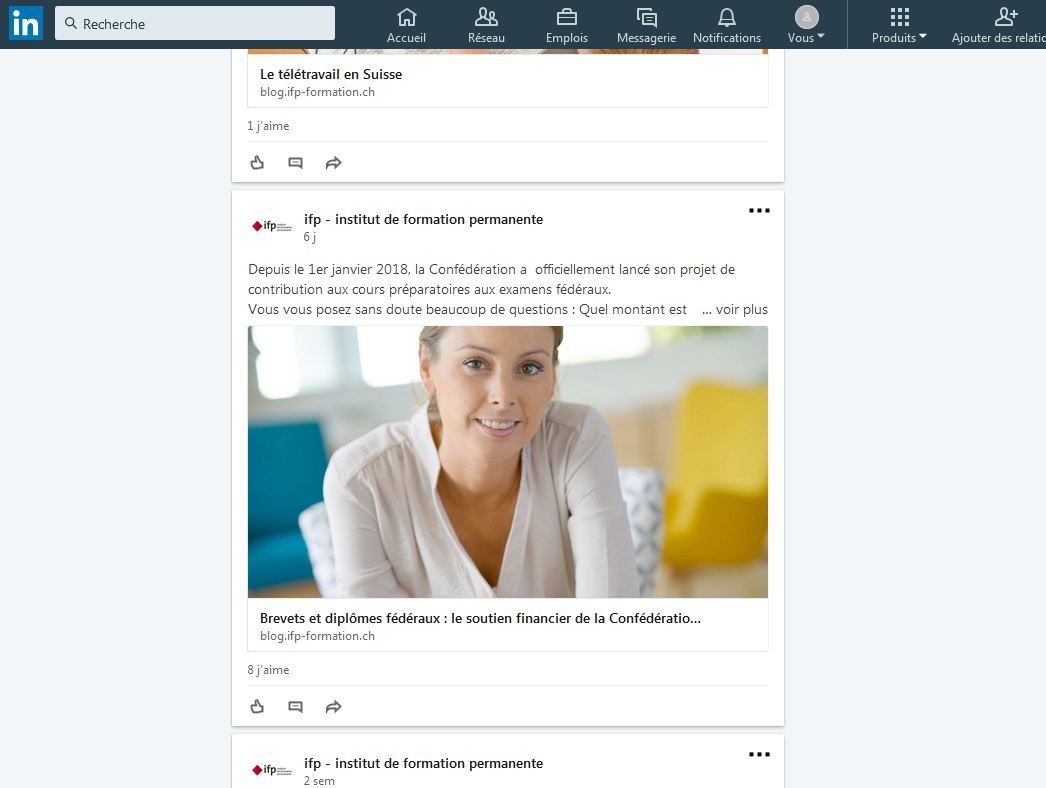Share the télétravail en Suisse post
1046x788 pixels.
(x=333, y=163)
